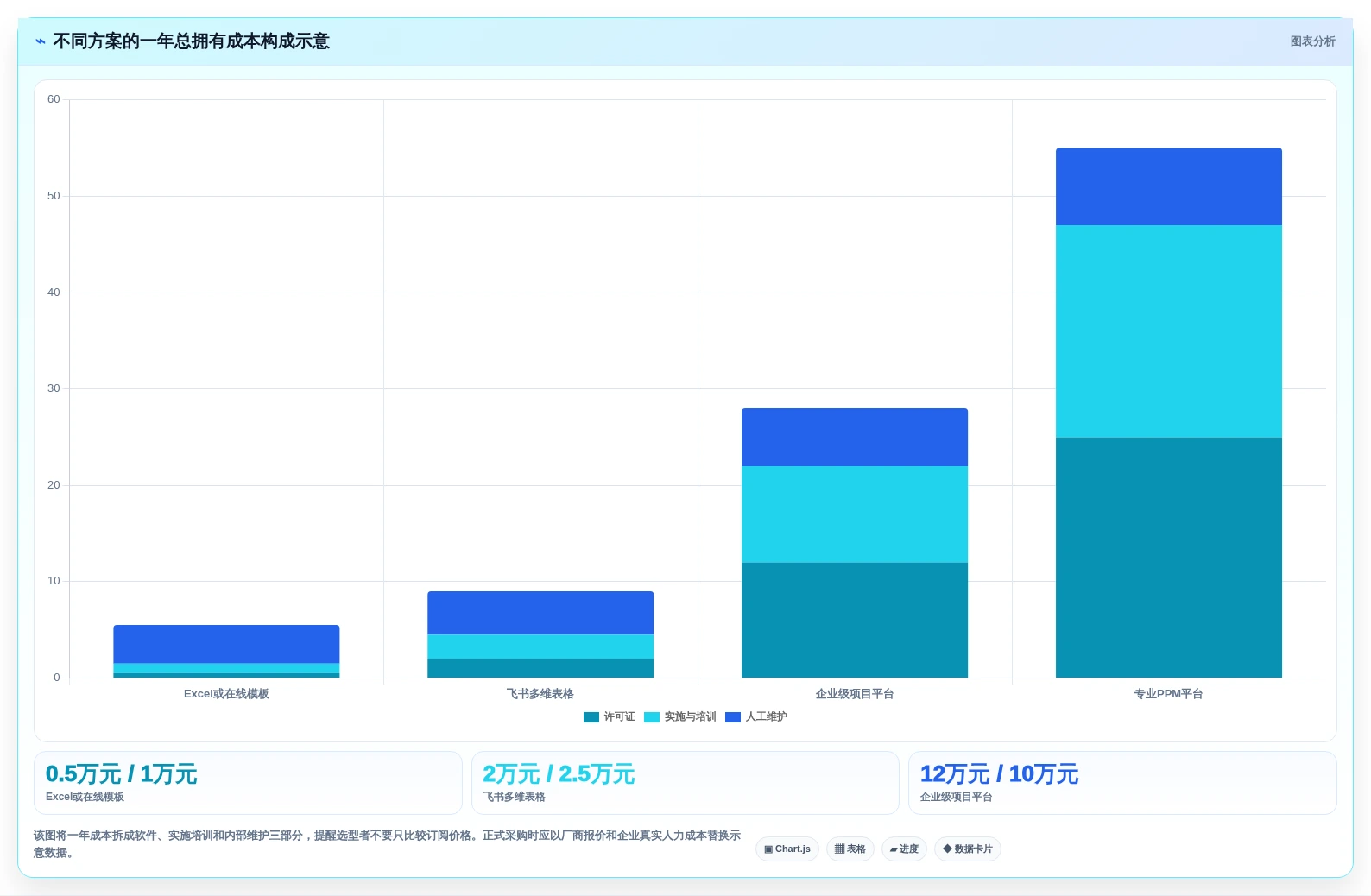Click the 人工维护 segment of Excel或在线模板 bar
1371x896 pixels.
(x=226, y=644)
